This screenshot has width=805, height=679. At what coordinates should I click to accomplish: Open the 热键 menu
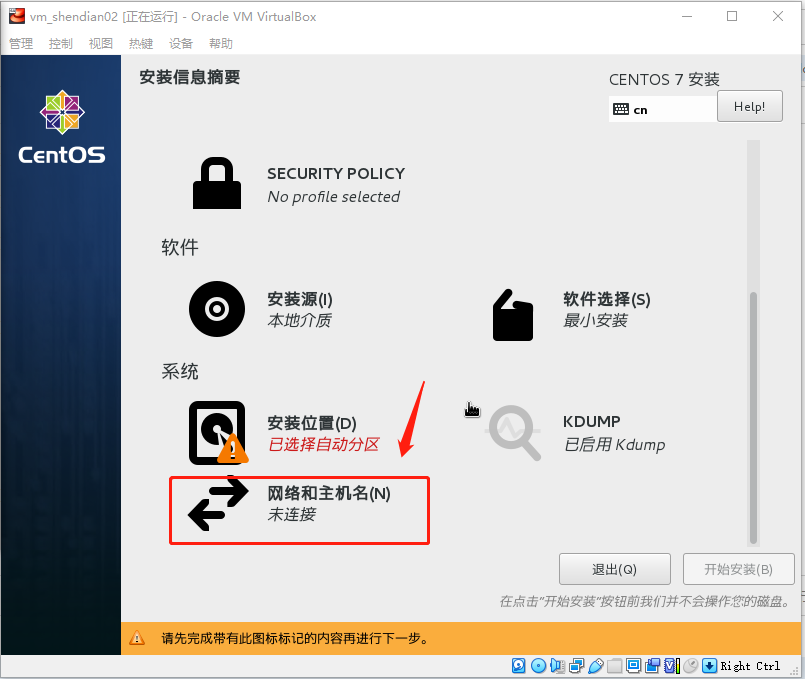[141, 44]
